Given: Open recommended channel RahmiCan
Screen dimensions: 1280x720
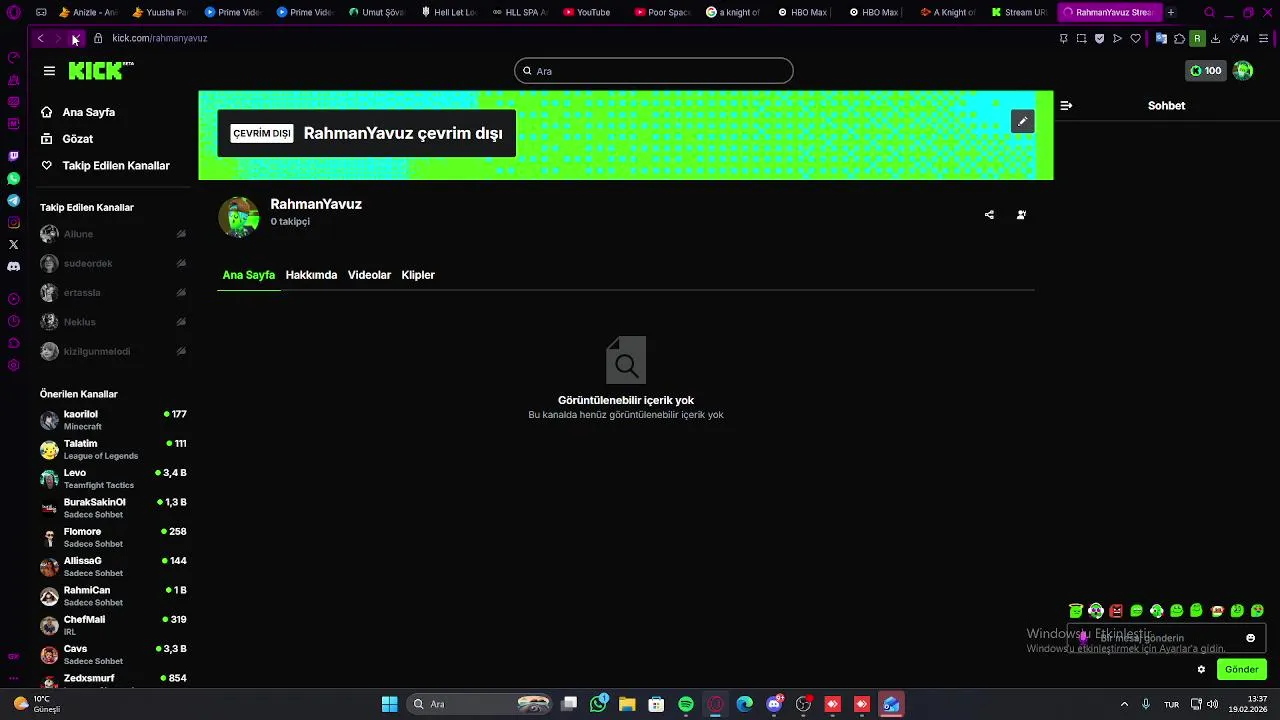Looking at the screenshot, I should [x=113, y=596].
